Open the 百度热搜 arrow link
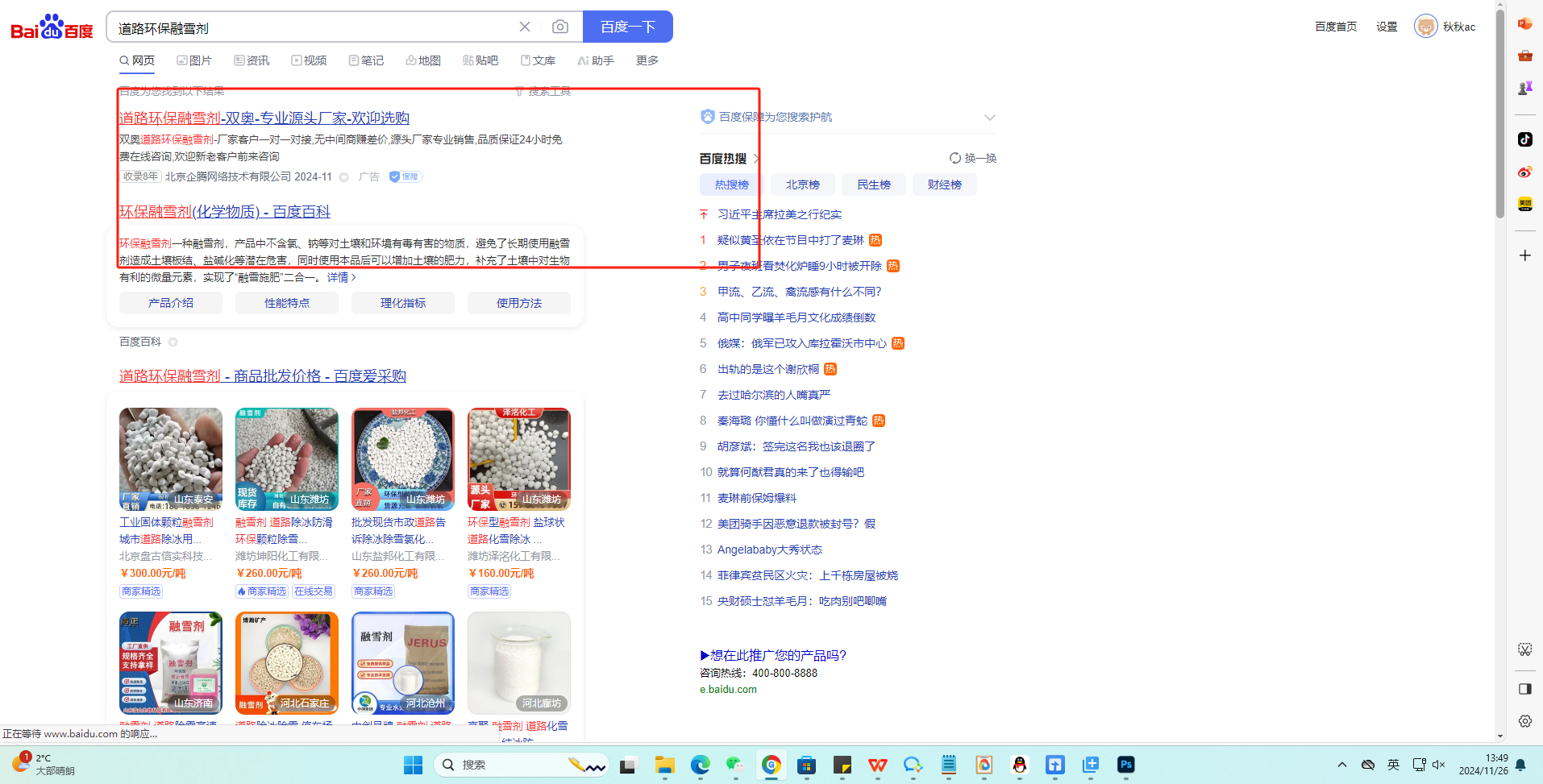 [x=756, y=159]
